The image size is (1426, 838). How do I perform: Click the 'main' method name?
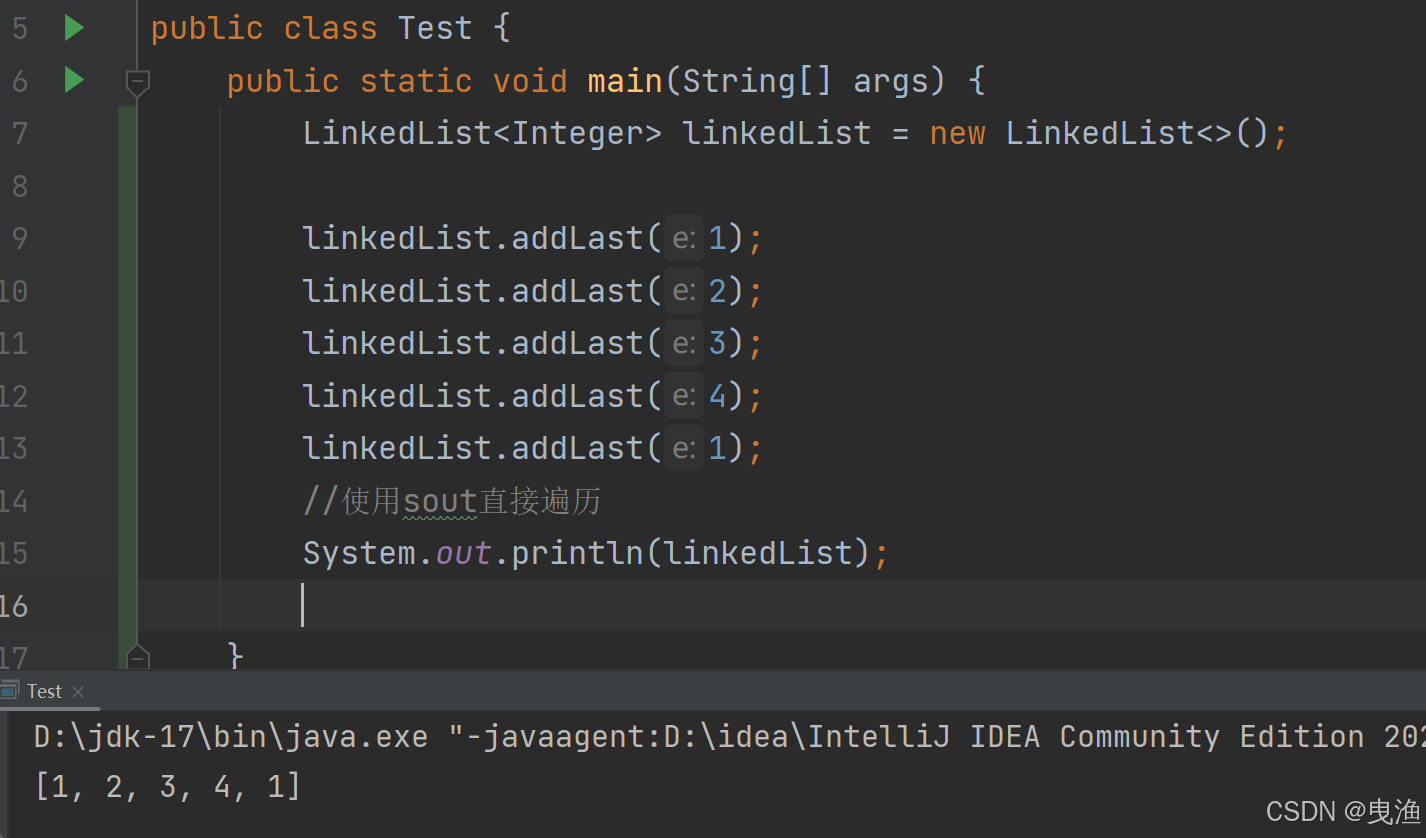(625, 80)
